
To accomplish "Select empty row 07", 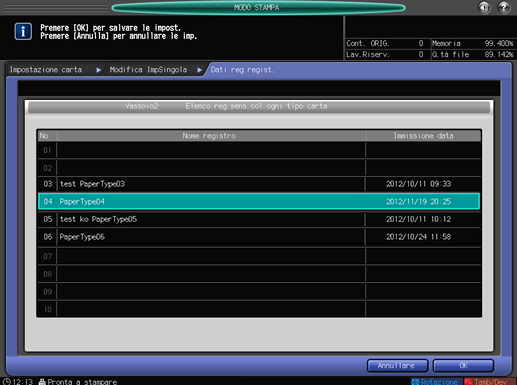I will coord(259,256).
